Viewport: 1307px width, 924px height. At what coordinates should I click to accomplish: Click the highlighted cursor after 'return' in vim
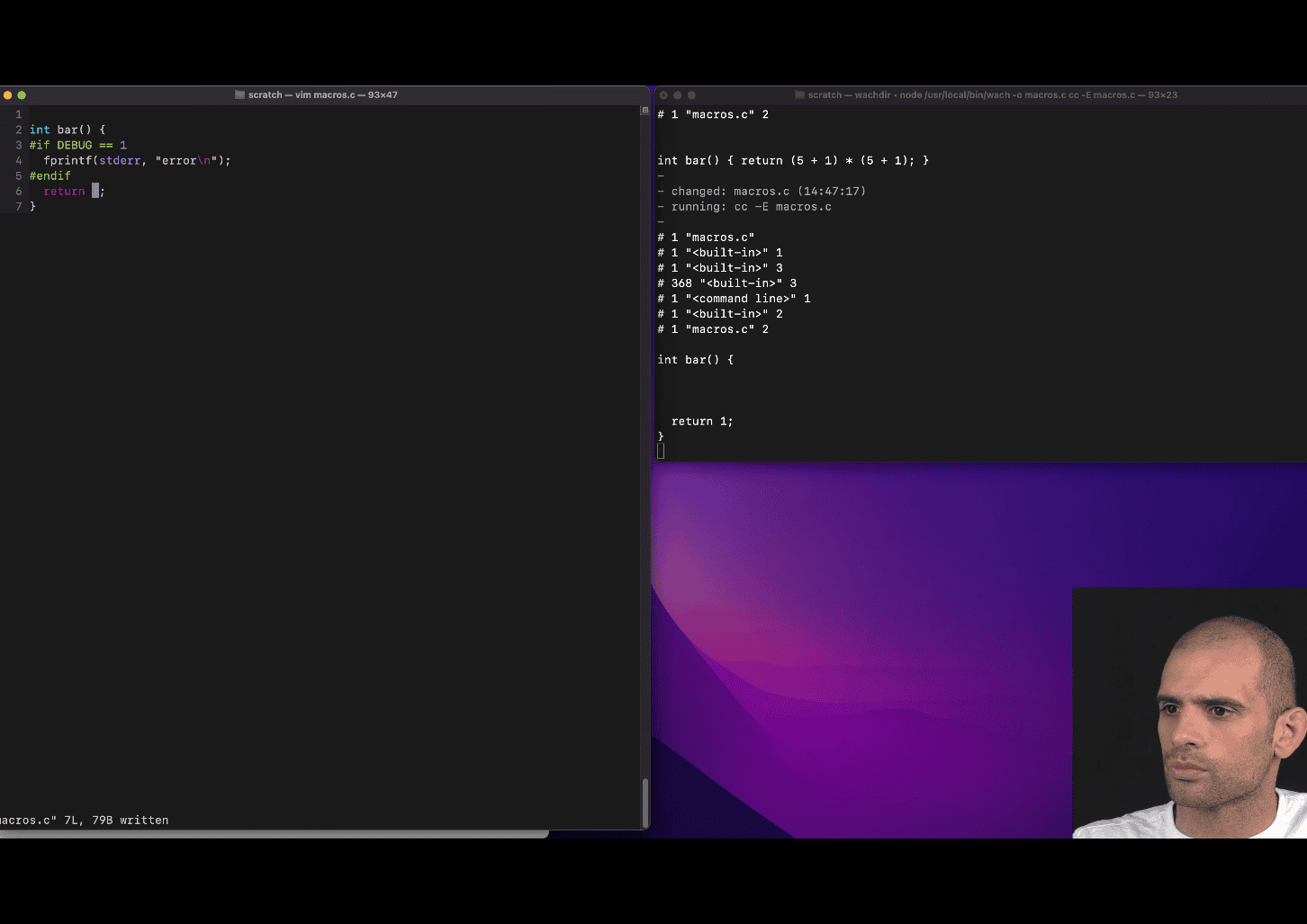click(95, 192)
